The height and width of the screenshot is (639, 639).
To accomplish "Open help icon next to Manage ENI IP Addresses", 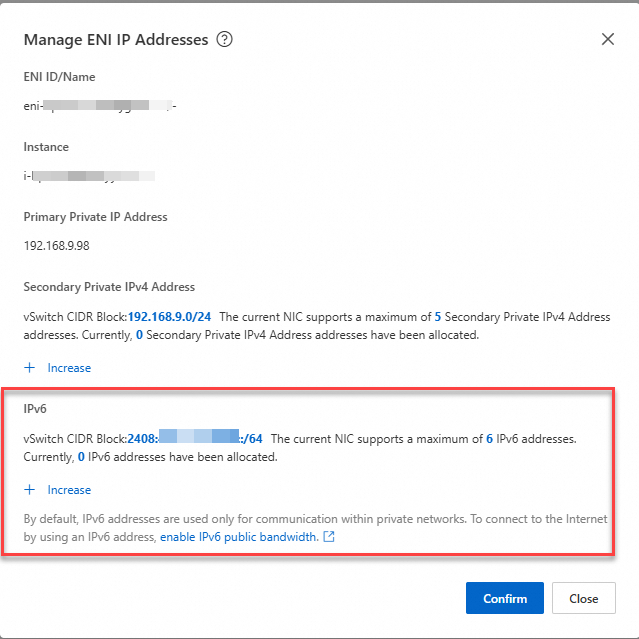I will [x=224, y=40].
